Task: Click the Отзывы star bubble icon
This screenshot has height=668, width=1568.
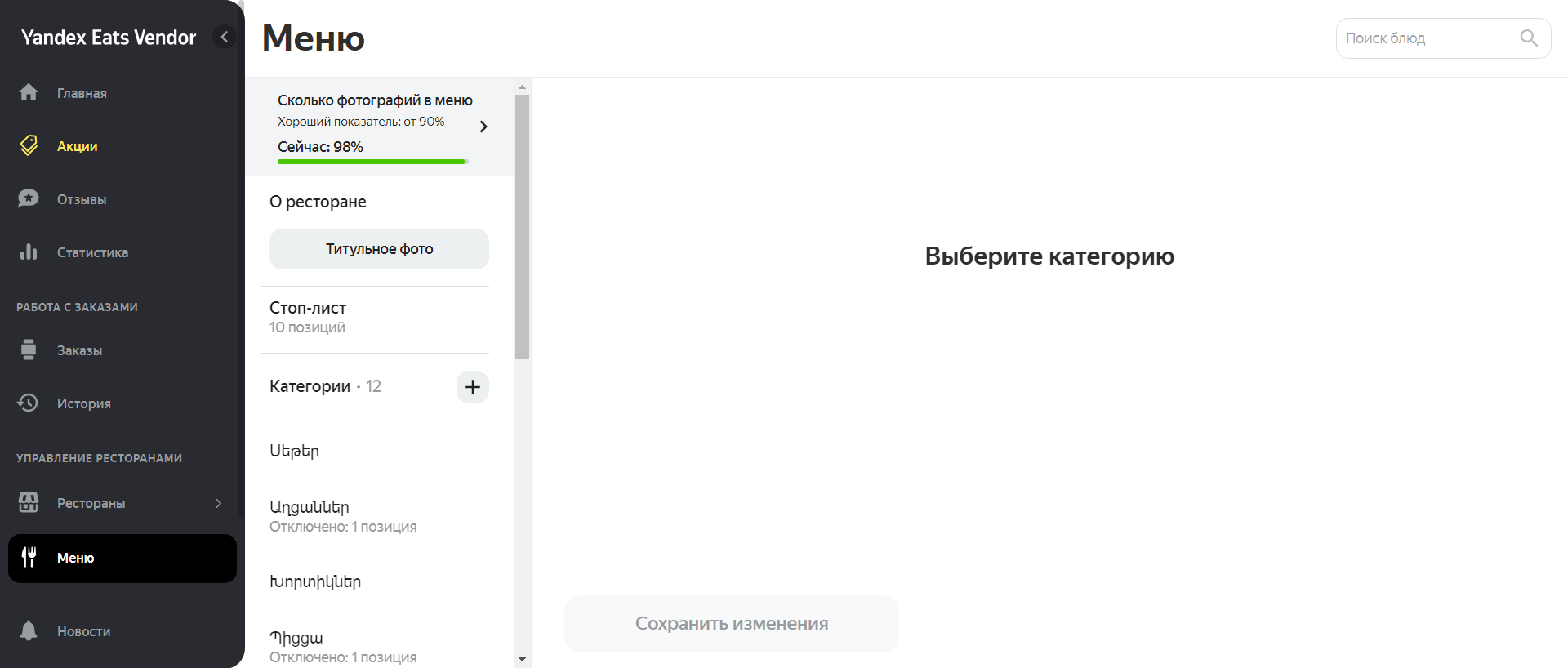Action: click(x=29, y=199)
